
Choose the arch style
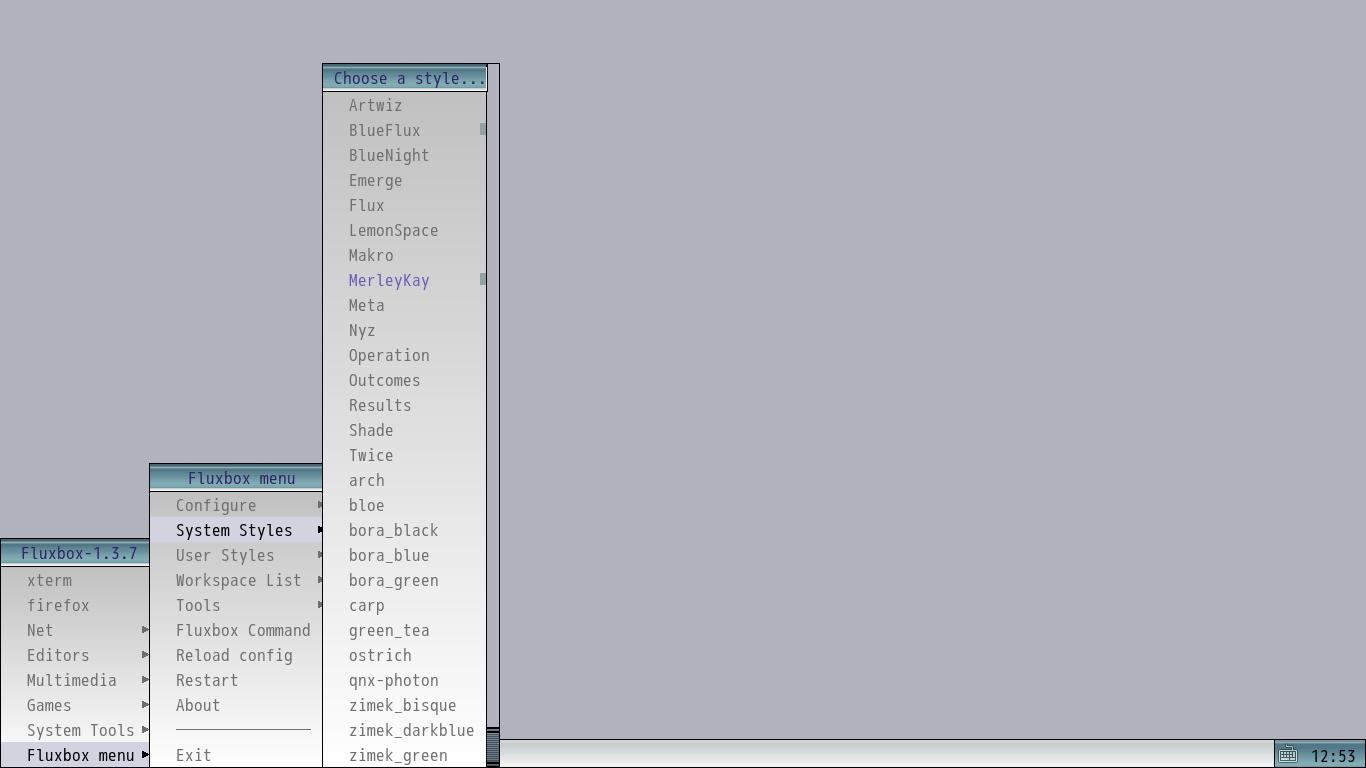tap(405, 480)
